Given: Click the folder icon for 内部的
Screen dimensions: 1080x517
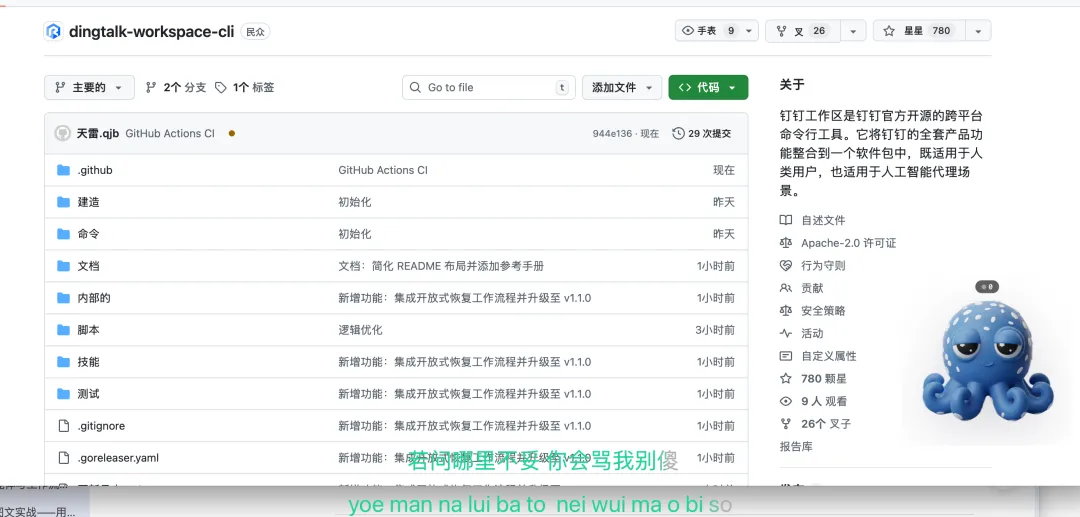Looking at the screenshot, I should click(63, 298).
